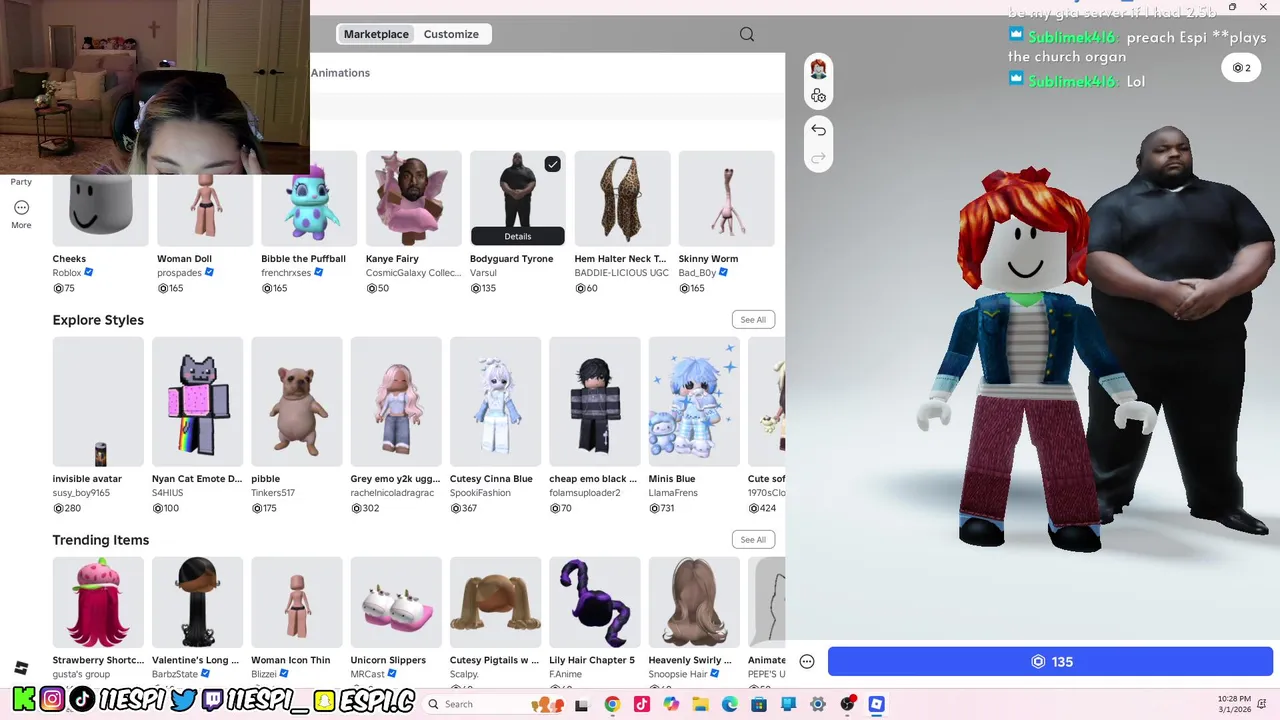Image resolution: width=1280 pixels, height=720 pixels.
Task: Click the undo arrow in avatar preview
Action: coord(818,130)
